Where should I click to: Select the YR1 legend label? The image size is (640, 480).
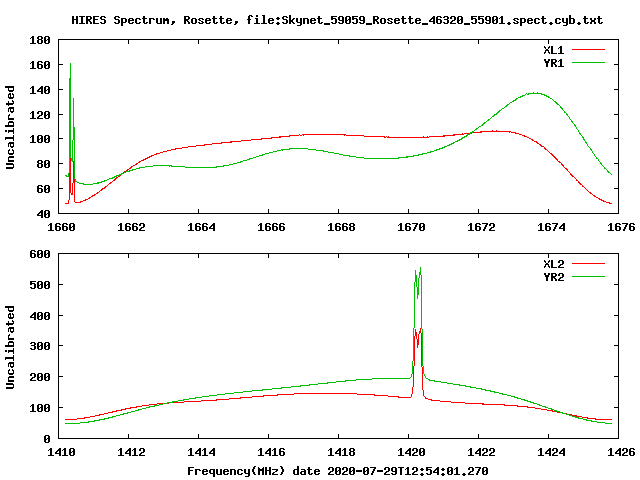pos(553,63)
